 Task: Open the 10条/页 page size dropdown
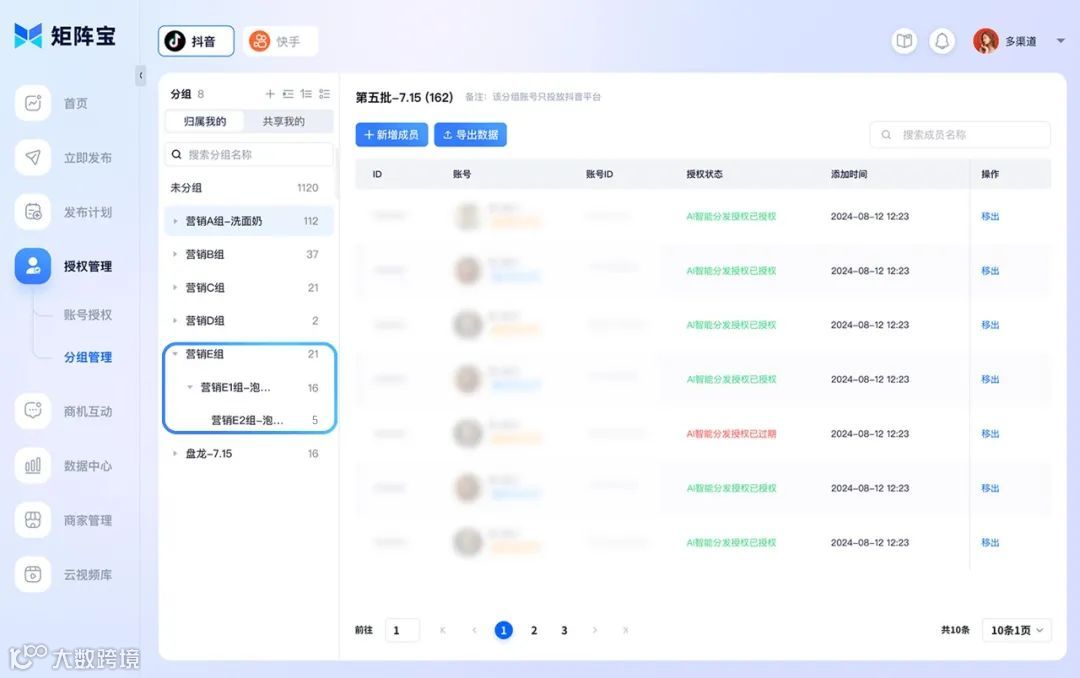1015,630
